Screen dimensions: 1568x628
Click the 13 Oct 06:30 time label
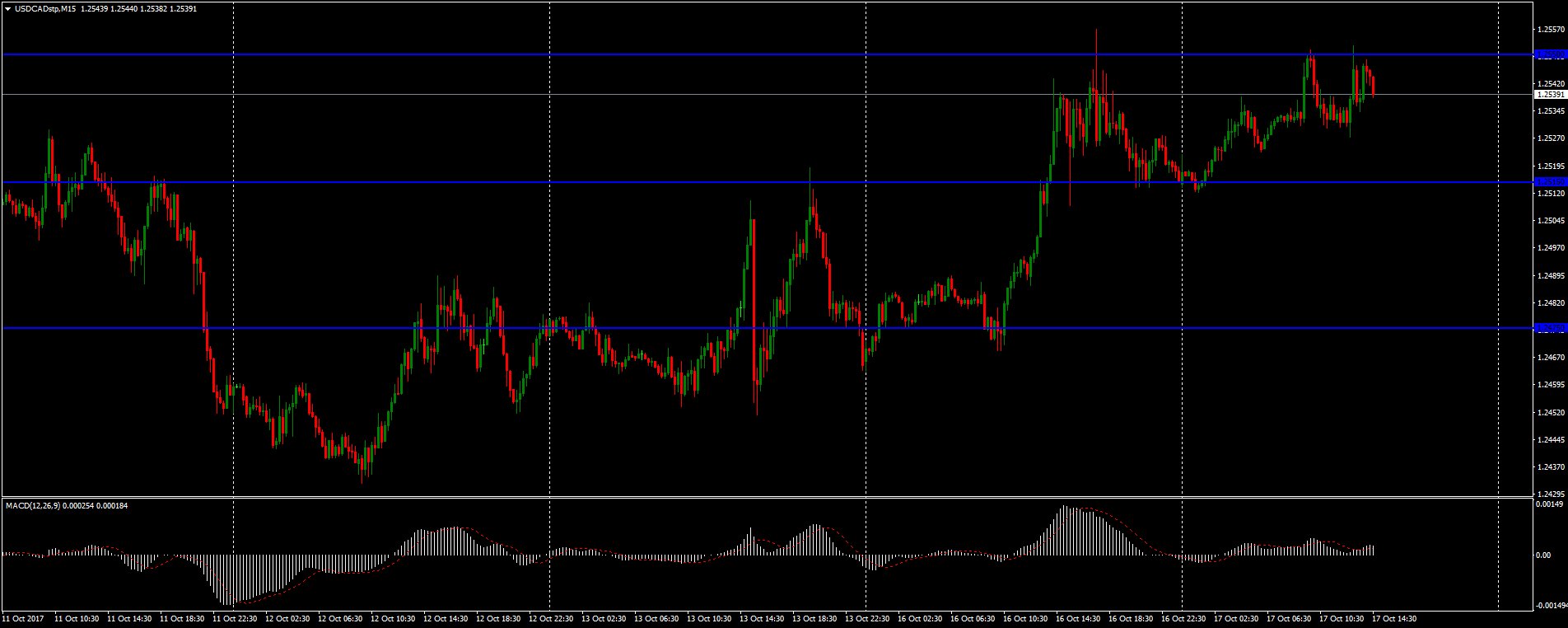[x=657, y=618]
